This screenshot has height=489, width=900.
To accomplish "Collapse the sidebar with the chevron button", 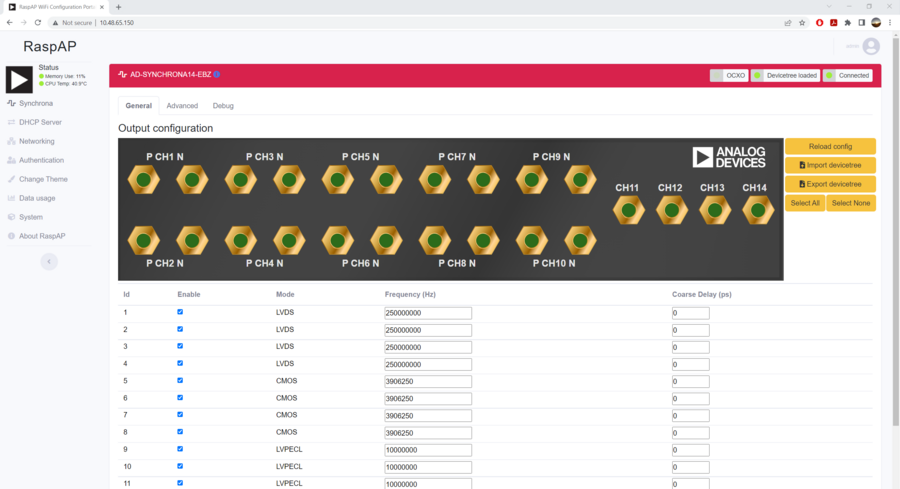I will tap(49, 261).
